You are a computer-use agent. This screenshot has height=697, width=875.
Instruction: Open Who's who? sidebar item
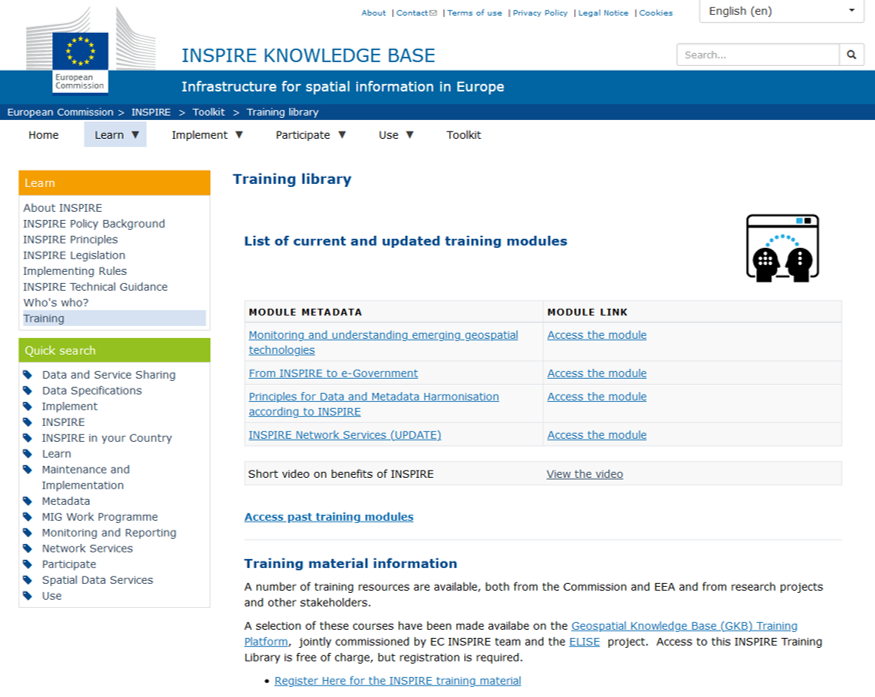[x=56, y=302]
